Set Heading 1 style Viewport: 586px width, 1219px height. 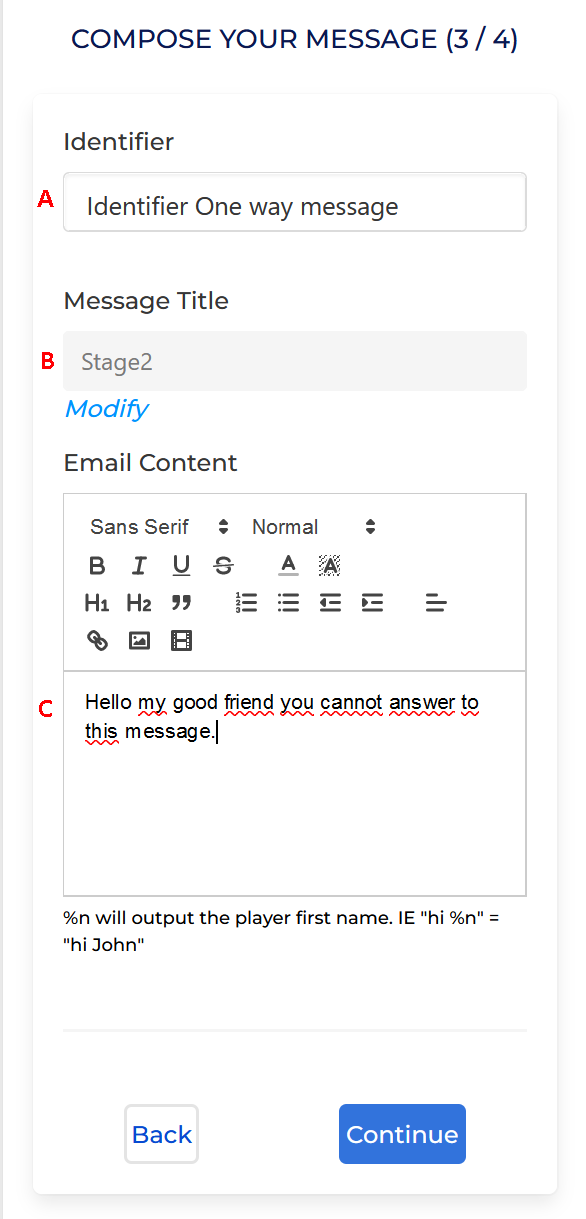click(x=97, y=603)
